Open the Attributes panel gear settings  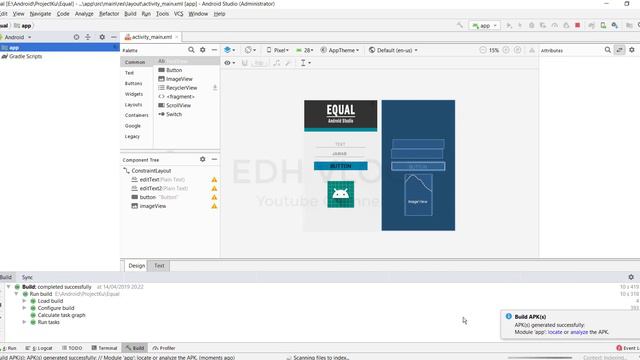(x=632, y=50)
